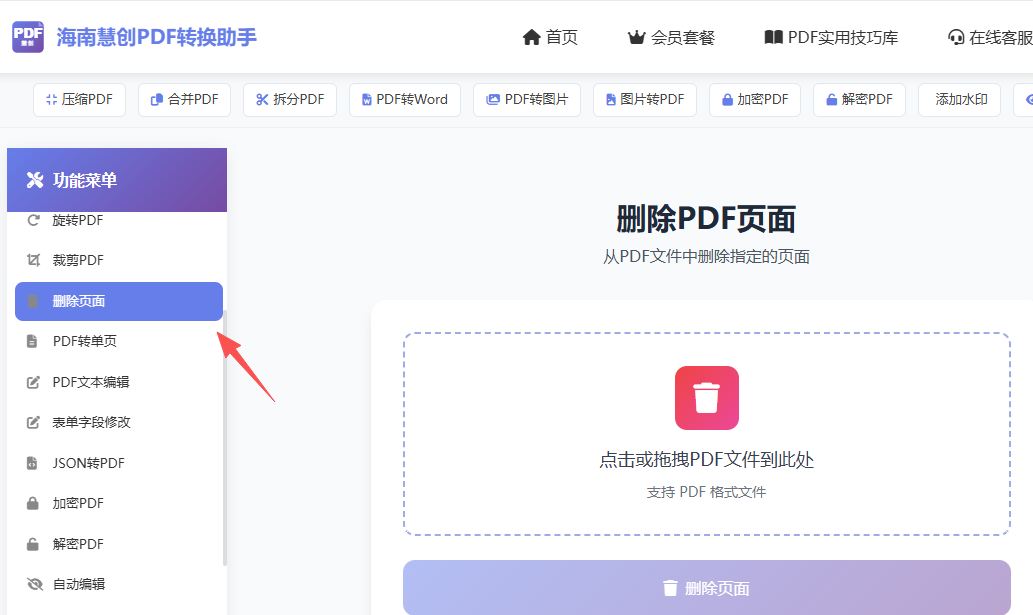Open 在线客服 online support

click(x=990, y=38)
